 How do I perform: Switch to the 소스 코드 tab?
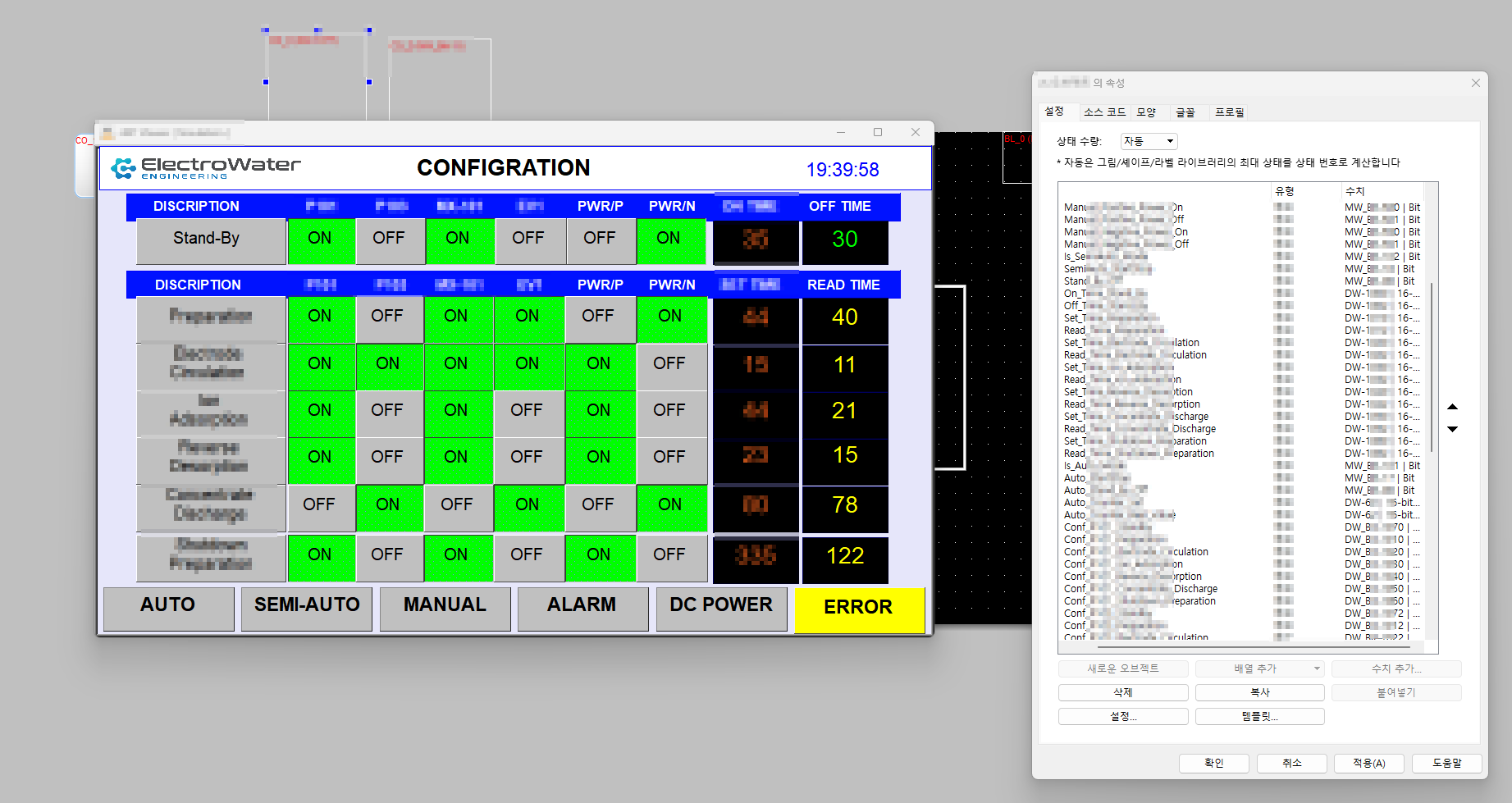click(x=1104, y=112)
